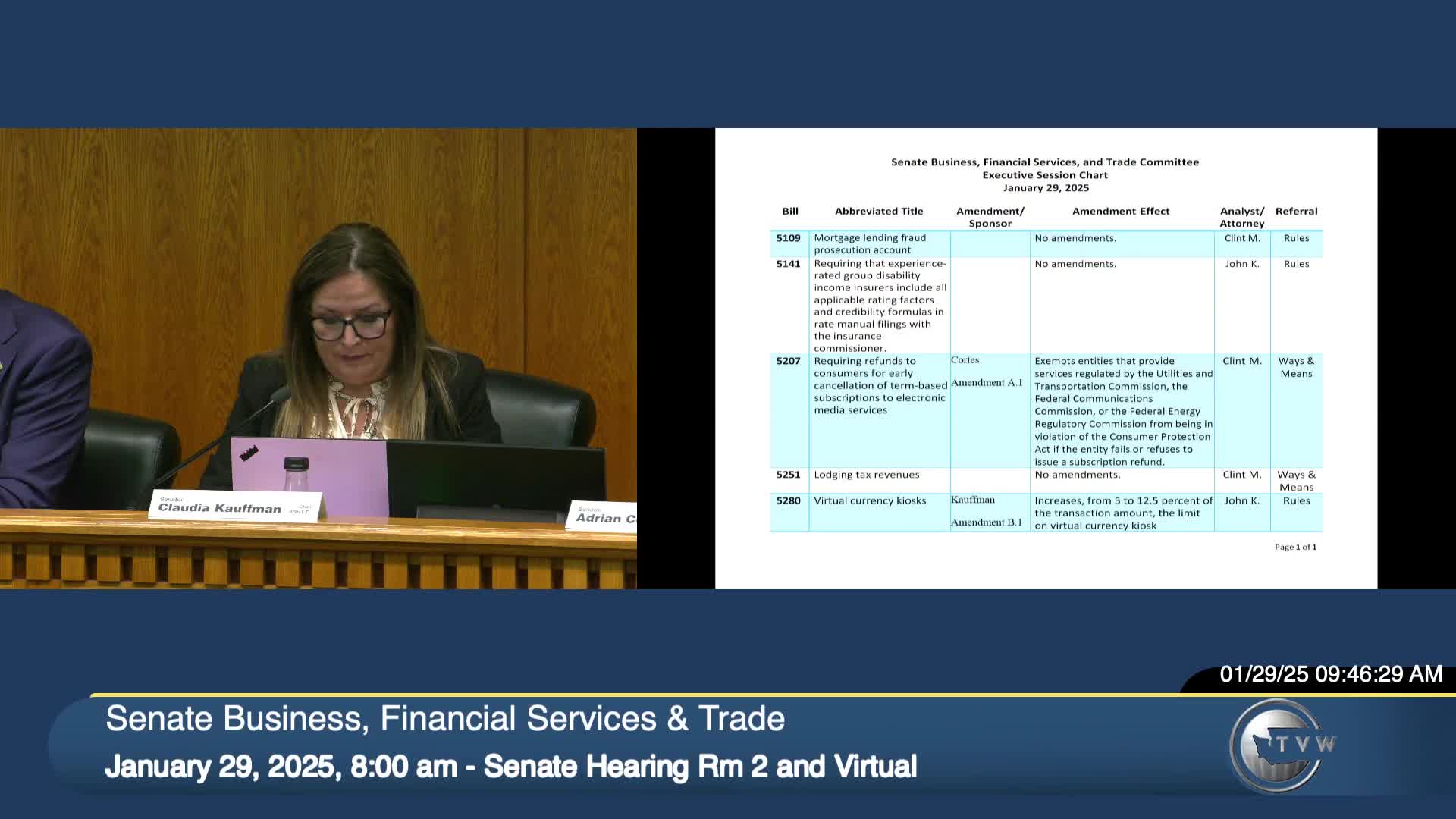Click the Lodging tax revenues title cell

pyautogui.click(x=866, y=475)
